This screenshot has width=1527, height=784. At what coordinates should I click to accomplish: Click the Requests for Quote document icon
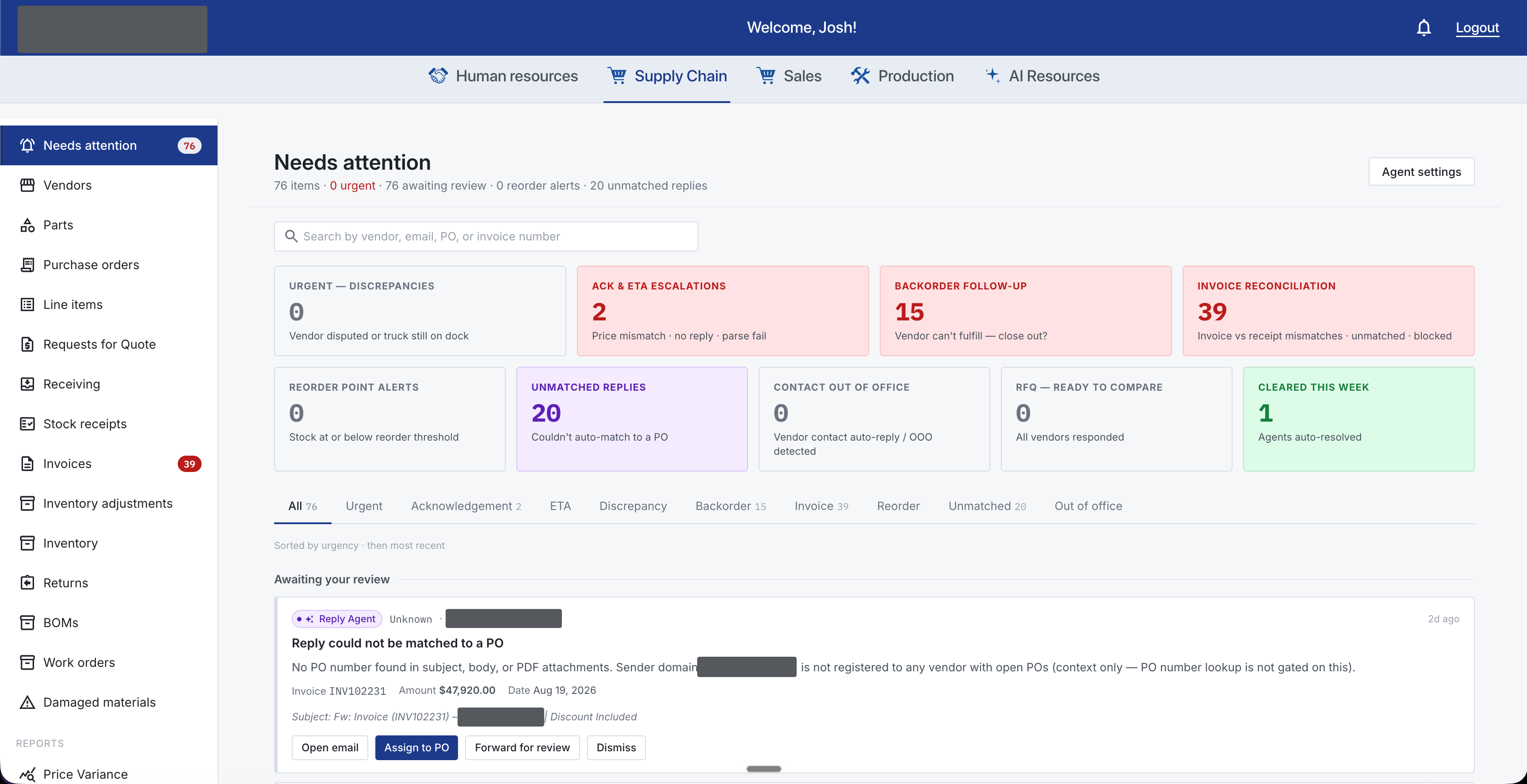pos(27,344)
